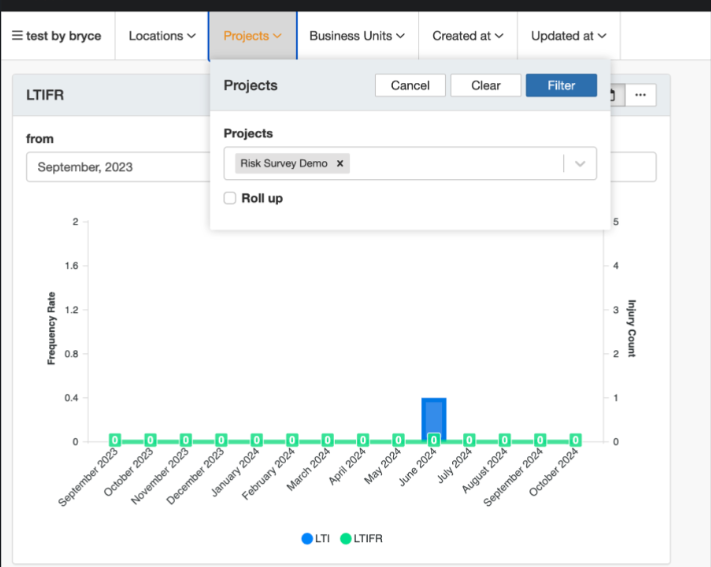This screenshot has width=711, height=567.
Task: Open the Business Units filter dropdown
Action: [357, 36]
